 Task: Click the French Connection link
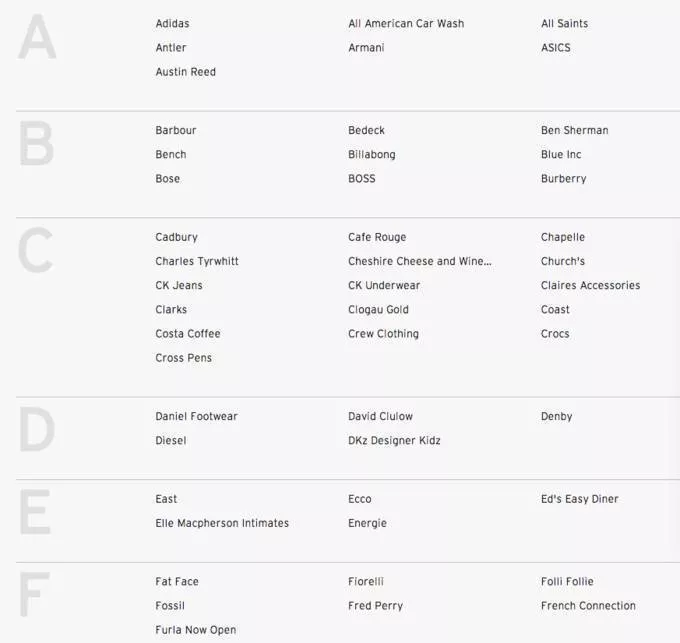click(588, 606)
